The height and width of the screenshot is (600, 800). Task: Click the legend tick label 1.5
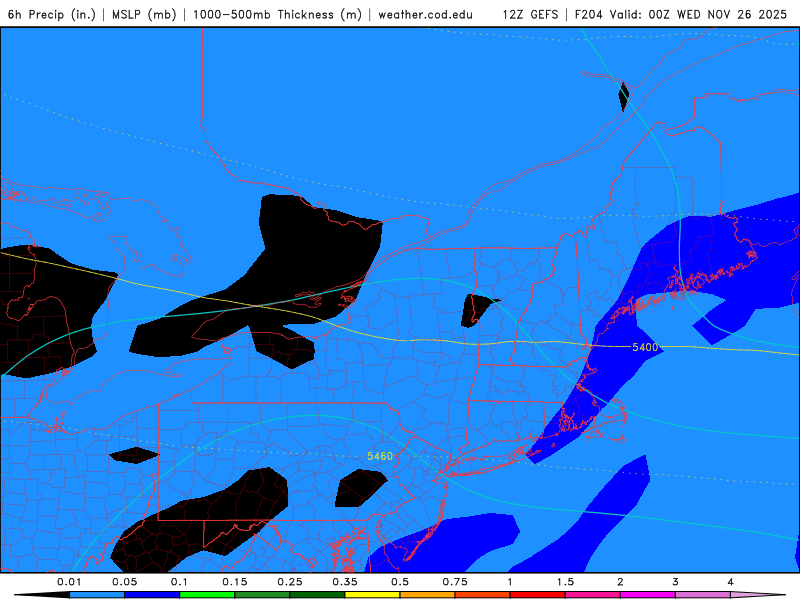[x=565, y=582]
